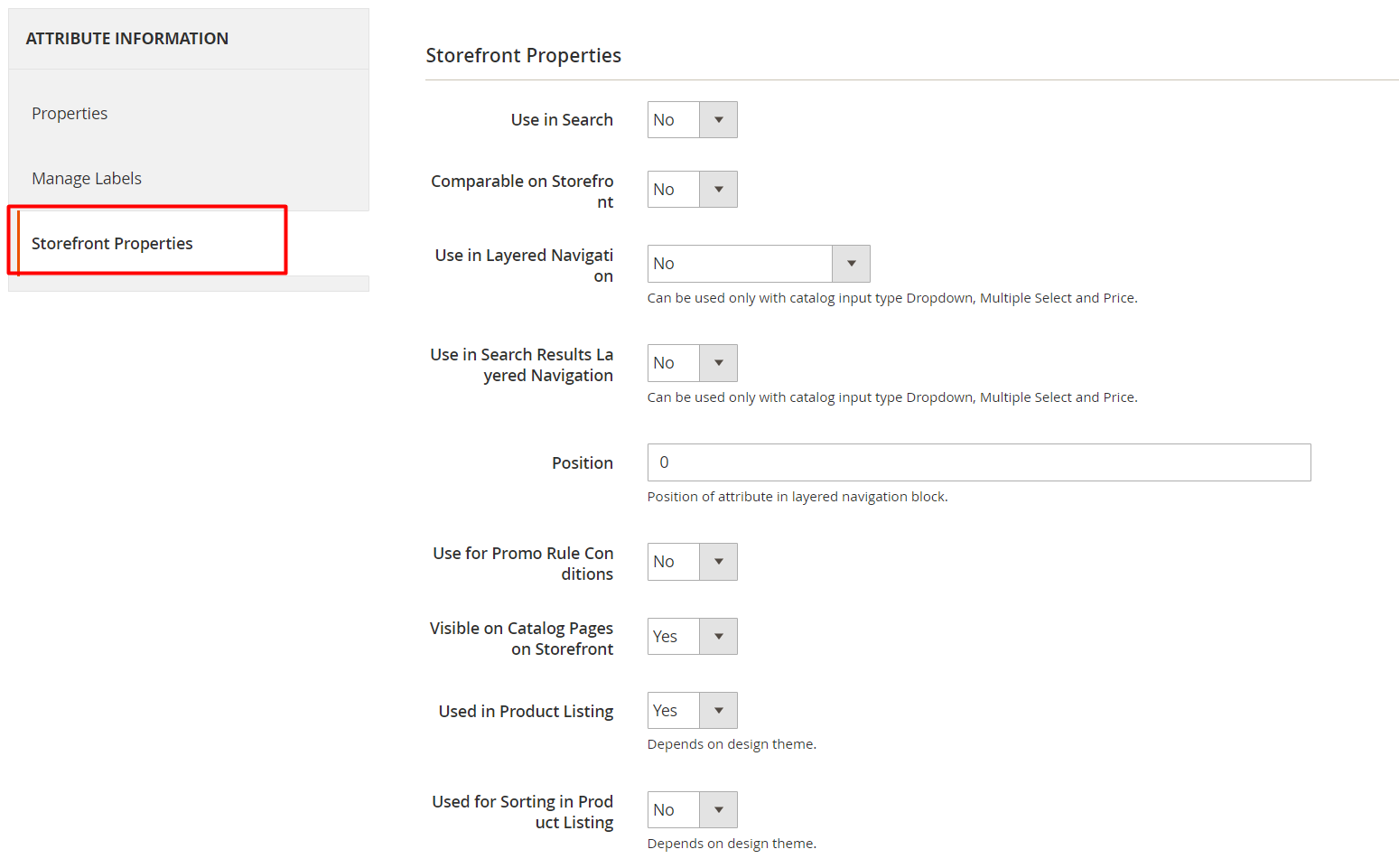
Task: Click the layered navigation block position note
Action: point(797,497)
